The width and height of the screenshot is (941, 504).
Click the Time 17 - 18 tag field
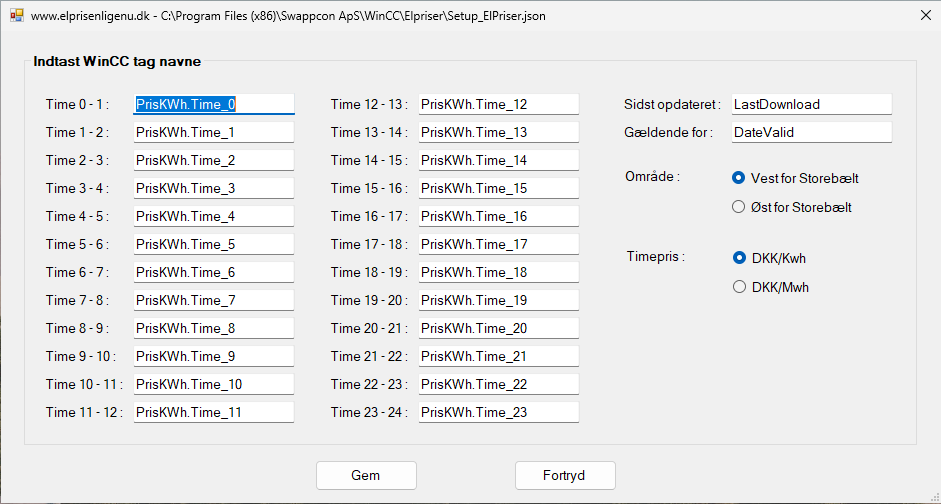coord(498,244)
